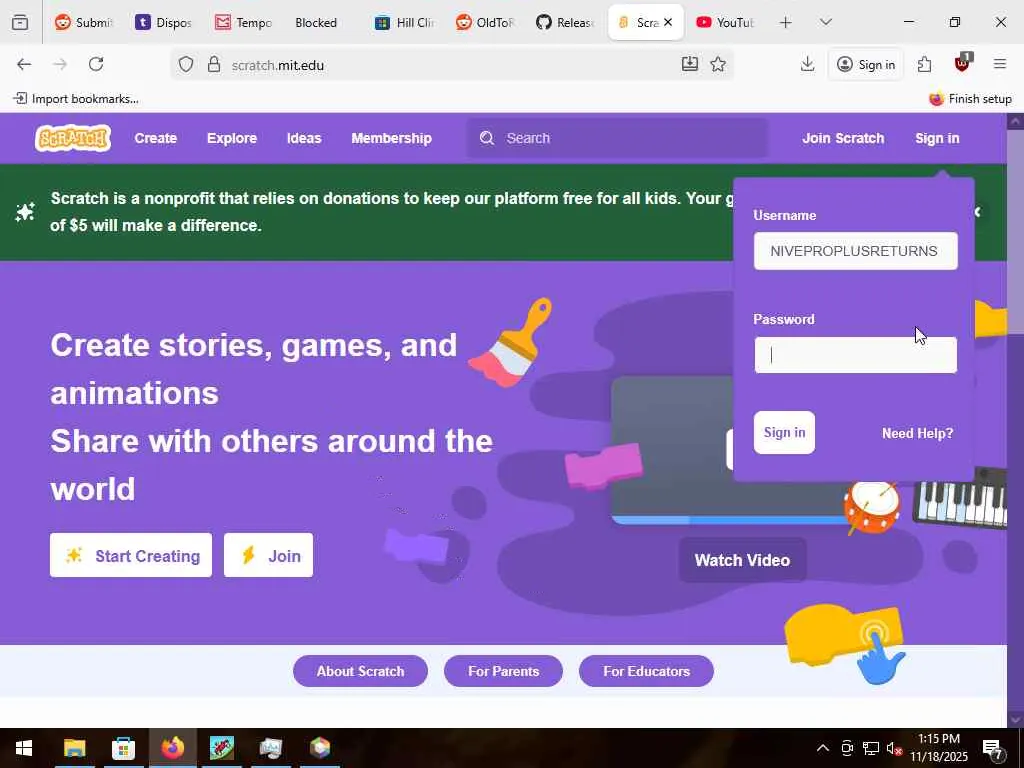Switch to the Tempo mail tab
The height and width of the screenshot is (768, 1024).
[x=244, y=22]
